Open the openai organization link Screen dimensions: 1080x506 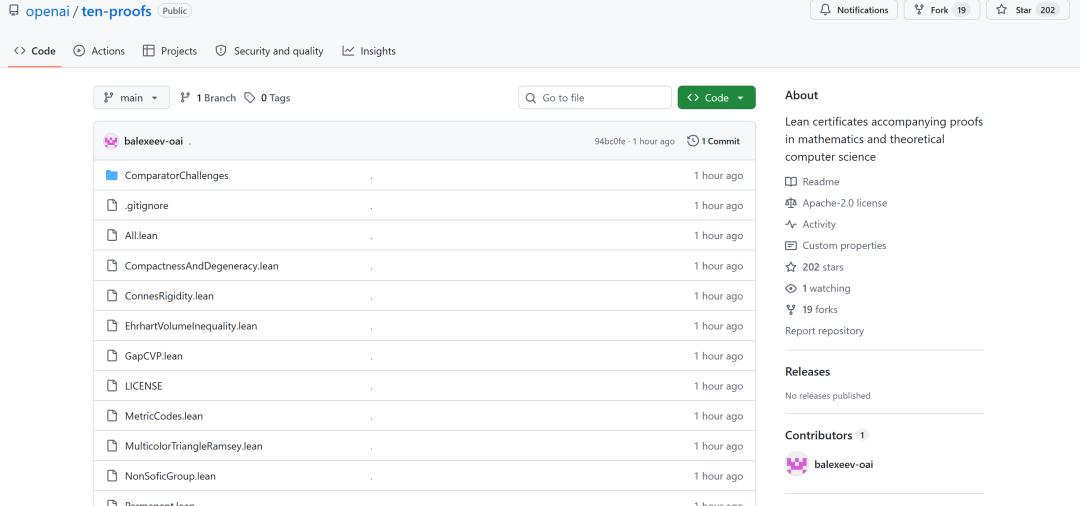coord(48,12)
